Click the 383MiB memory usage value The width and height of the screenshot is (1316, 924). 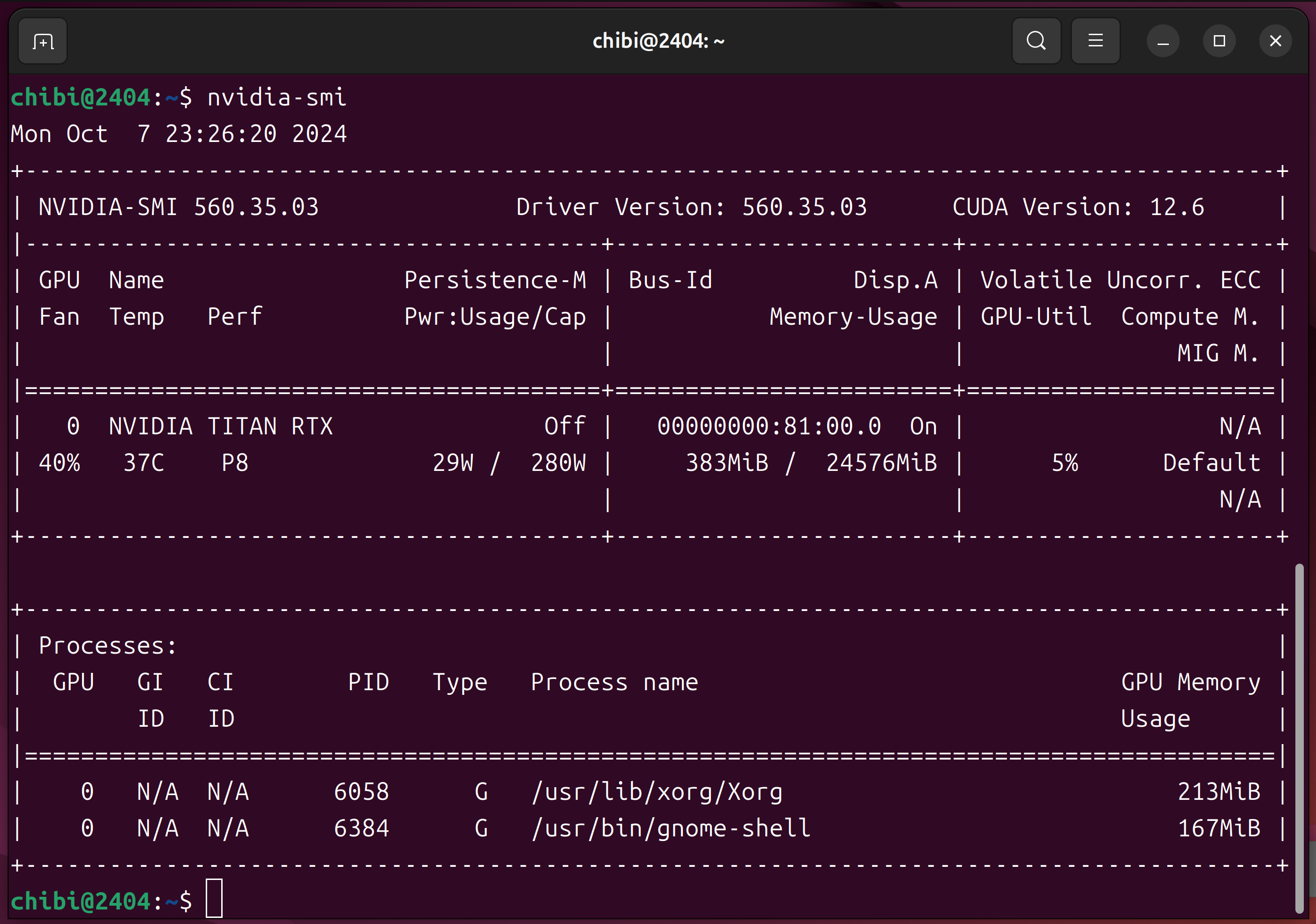tap(727, 463)
